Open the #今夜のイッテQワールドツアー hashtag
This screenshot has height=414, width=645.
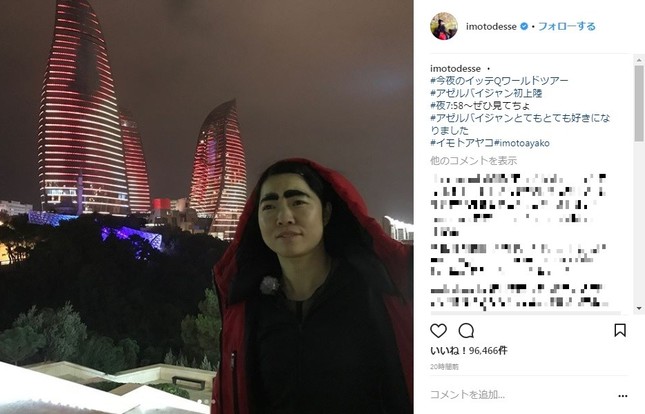(499, 80)
